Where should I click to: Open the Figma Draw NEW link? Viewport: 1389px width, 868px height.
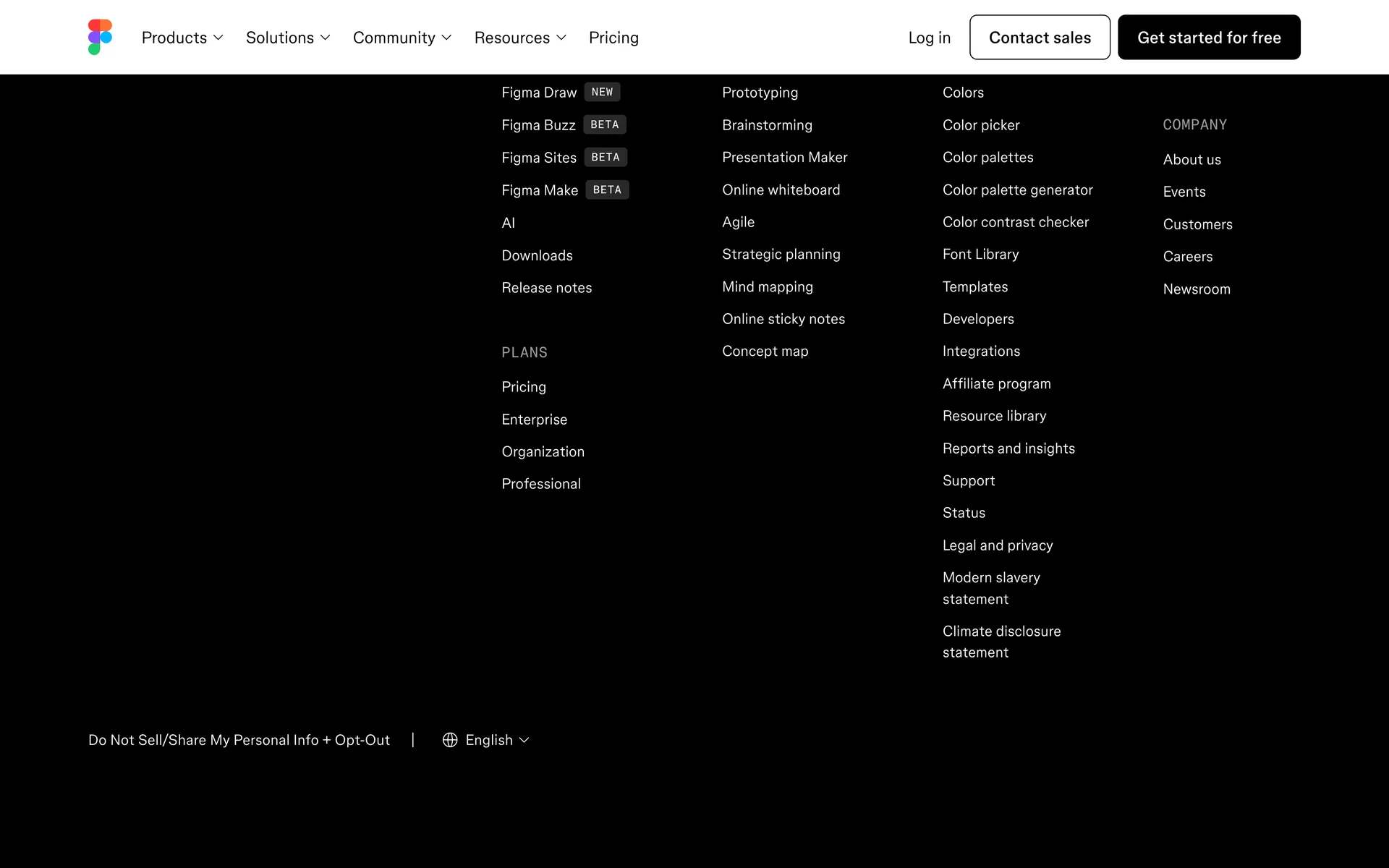(x=540, y=93)
